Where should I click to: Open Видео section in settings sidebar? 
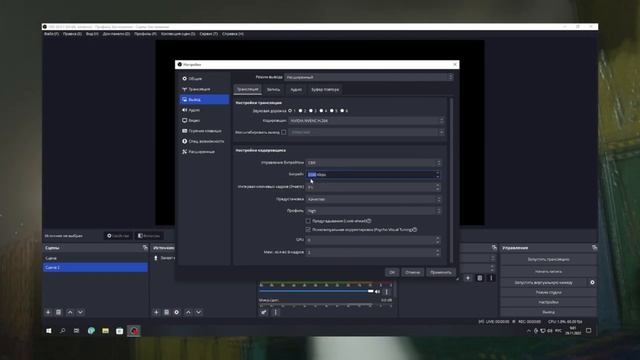(x=204, y=120)
